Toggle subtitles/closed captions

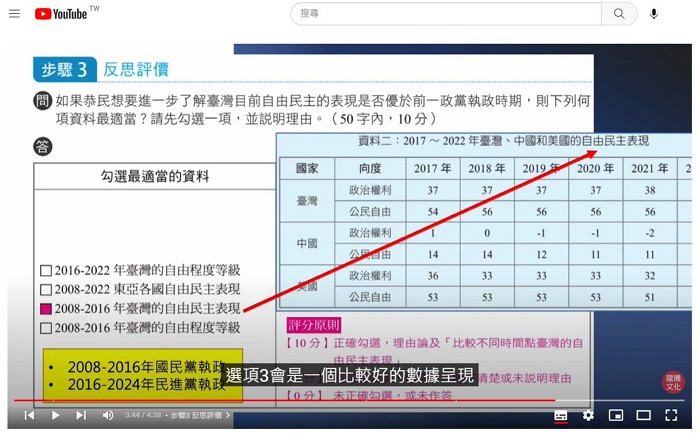coord(560,415)
